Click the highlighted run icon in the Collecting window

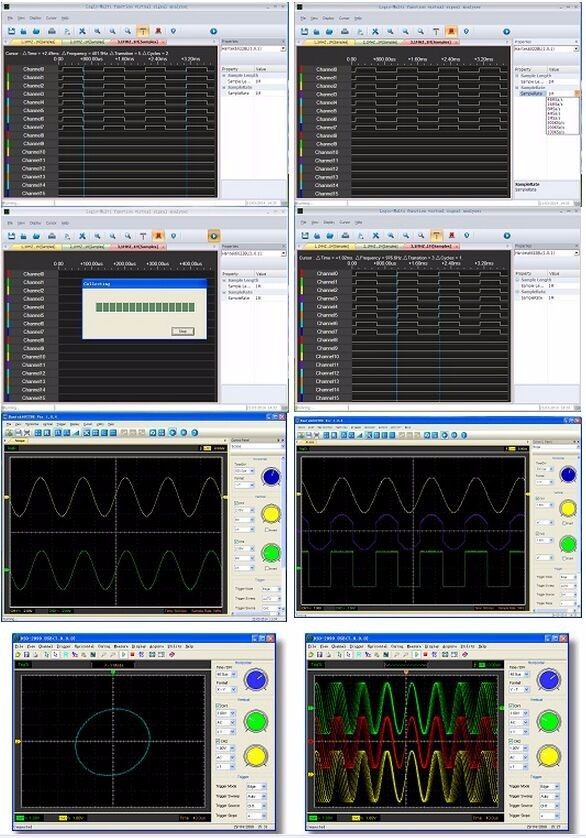click(213, 236)
